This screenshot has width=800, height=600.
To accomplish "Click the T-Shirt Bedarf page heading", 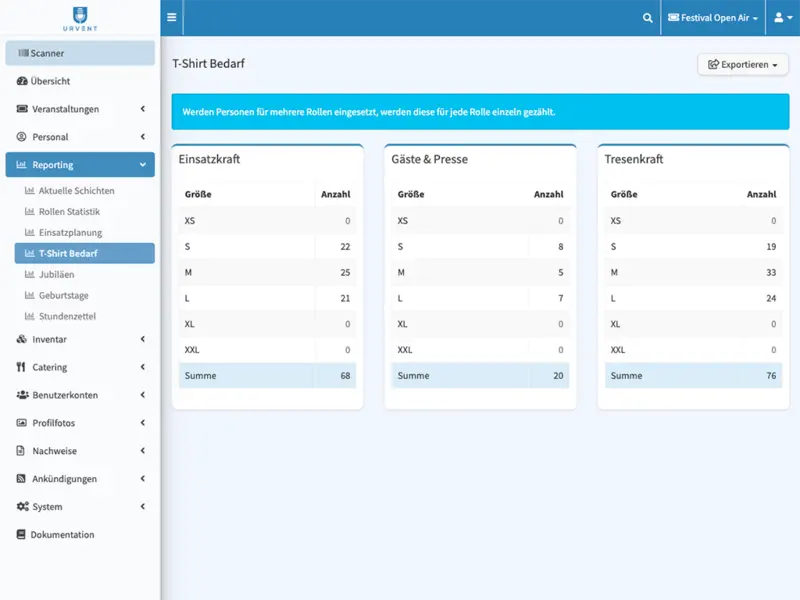I will pyautogui.click(x=209, y=63).
